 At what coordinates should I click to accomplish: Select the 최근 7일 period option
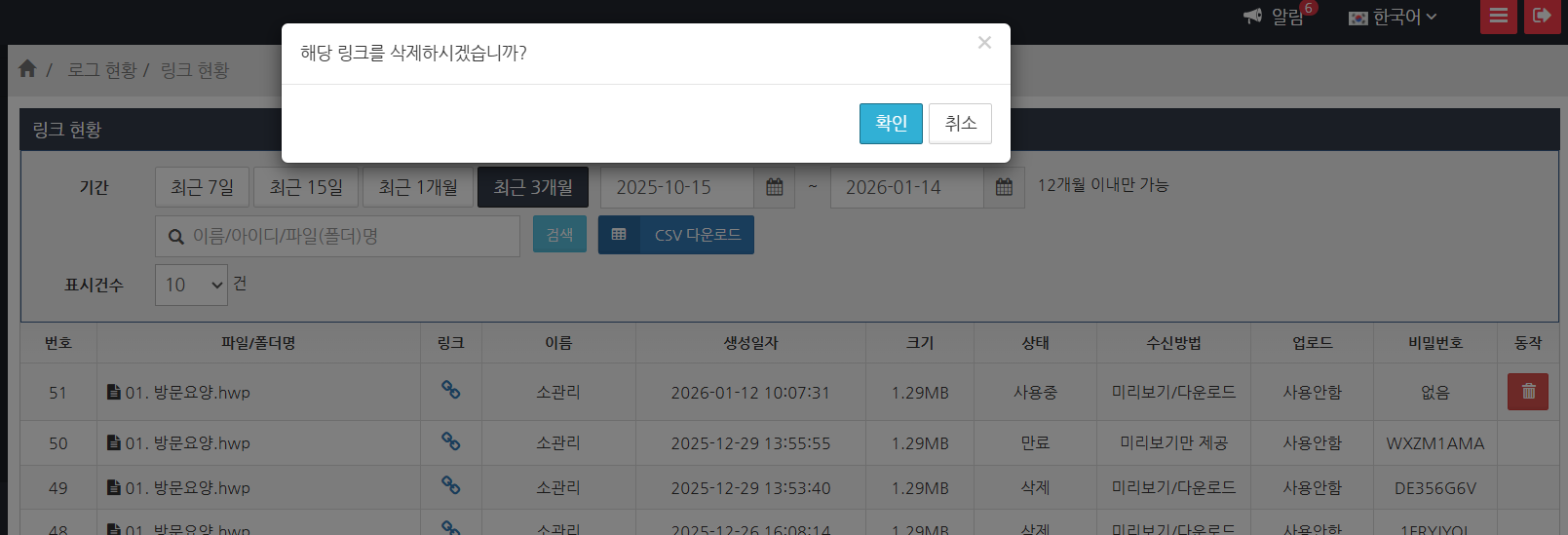pyautogui.click(x=202, y=187)
